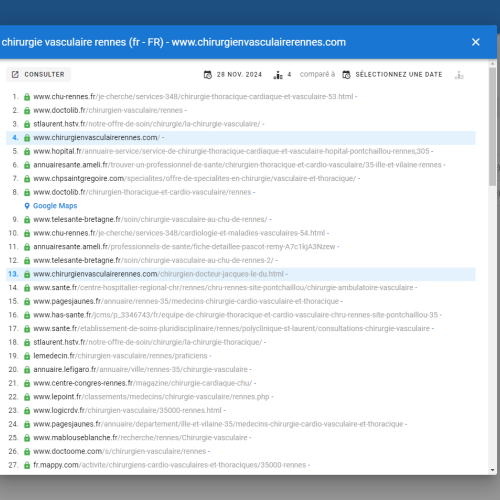Click lock icon for result 22 lepoint.fr

point(27,397)
